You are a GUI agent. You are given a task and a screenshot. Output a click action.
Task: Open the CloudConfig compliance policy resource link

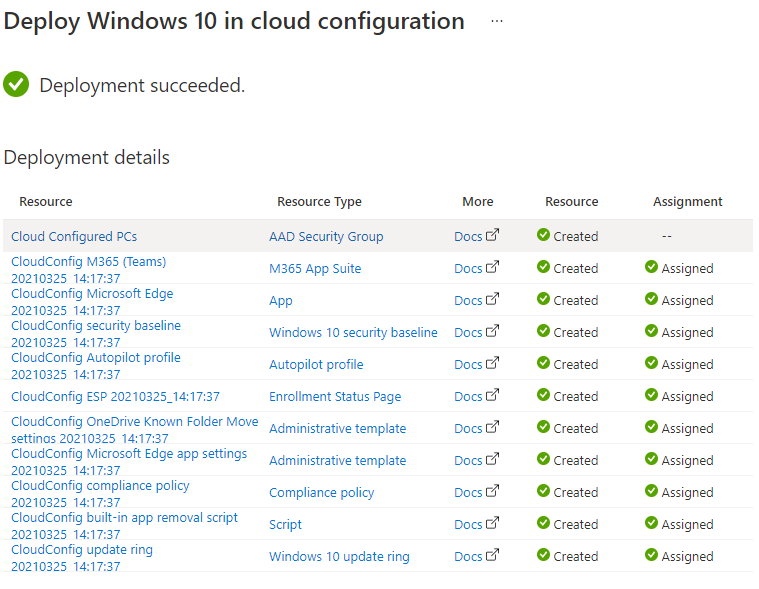[x=100, y=493]
